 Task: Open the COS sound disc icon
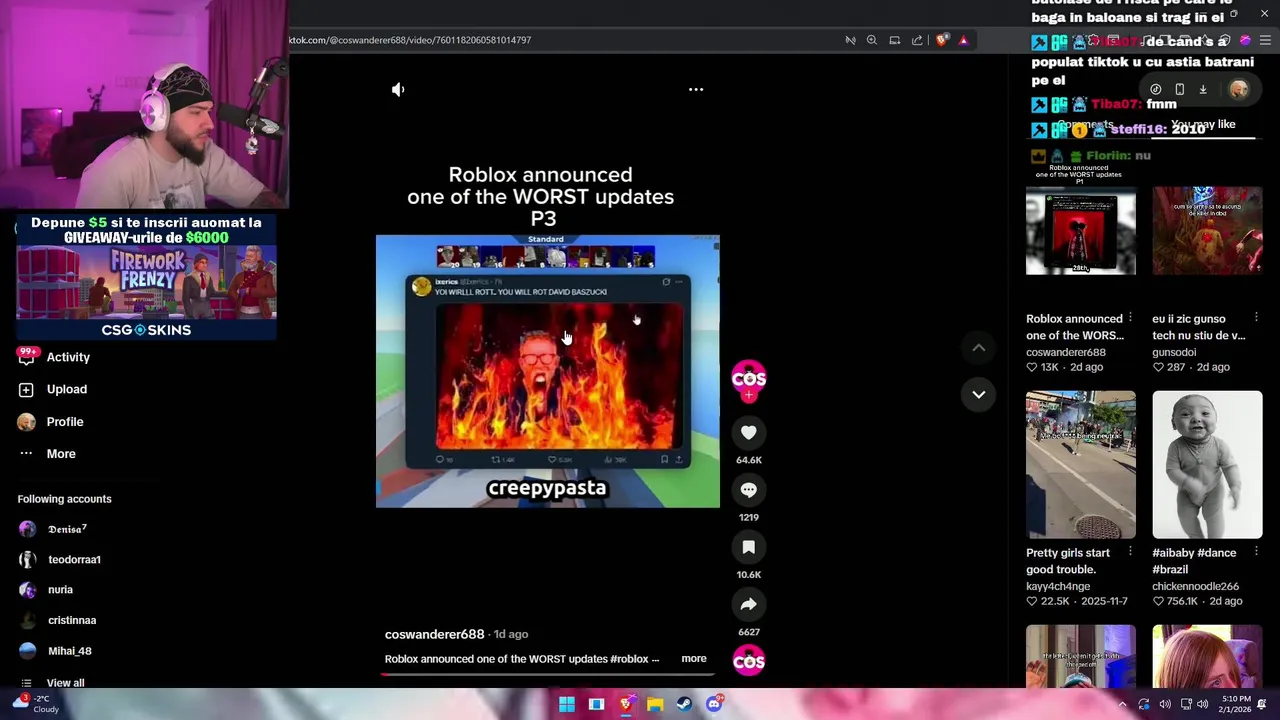[x=749, y=661]
